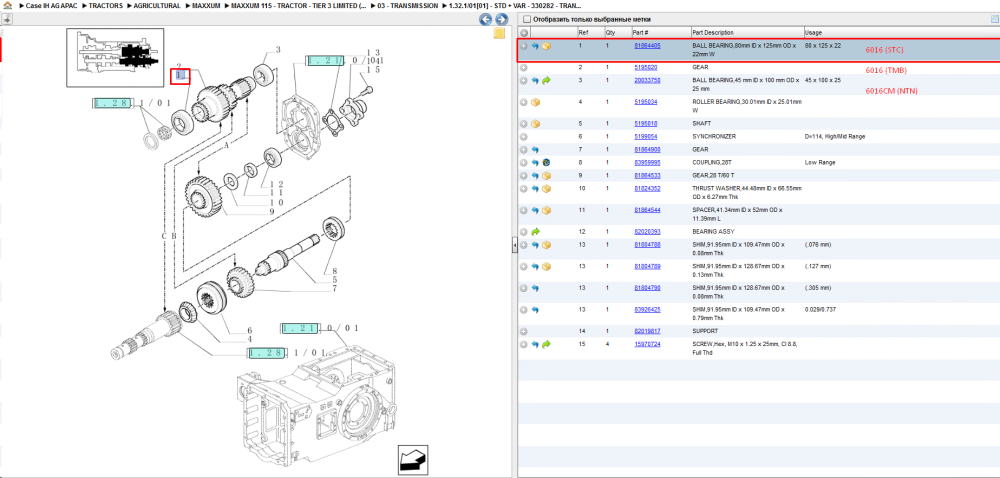Click the globe icon on the COUPLING,28T row
The height and width of the screenshot is (478, 1000).
[547, 163]
